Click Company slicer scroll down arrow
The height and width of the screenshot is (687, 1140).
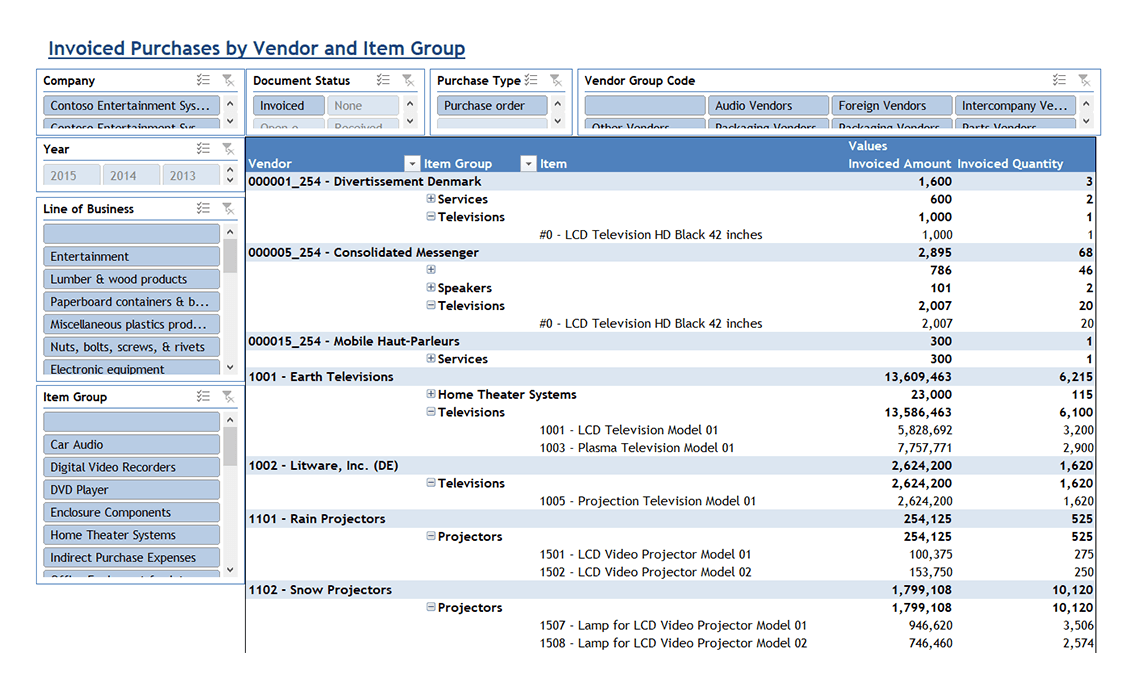[x=230, y=121]
